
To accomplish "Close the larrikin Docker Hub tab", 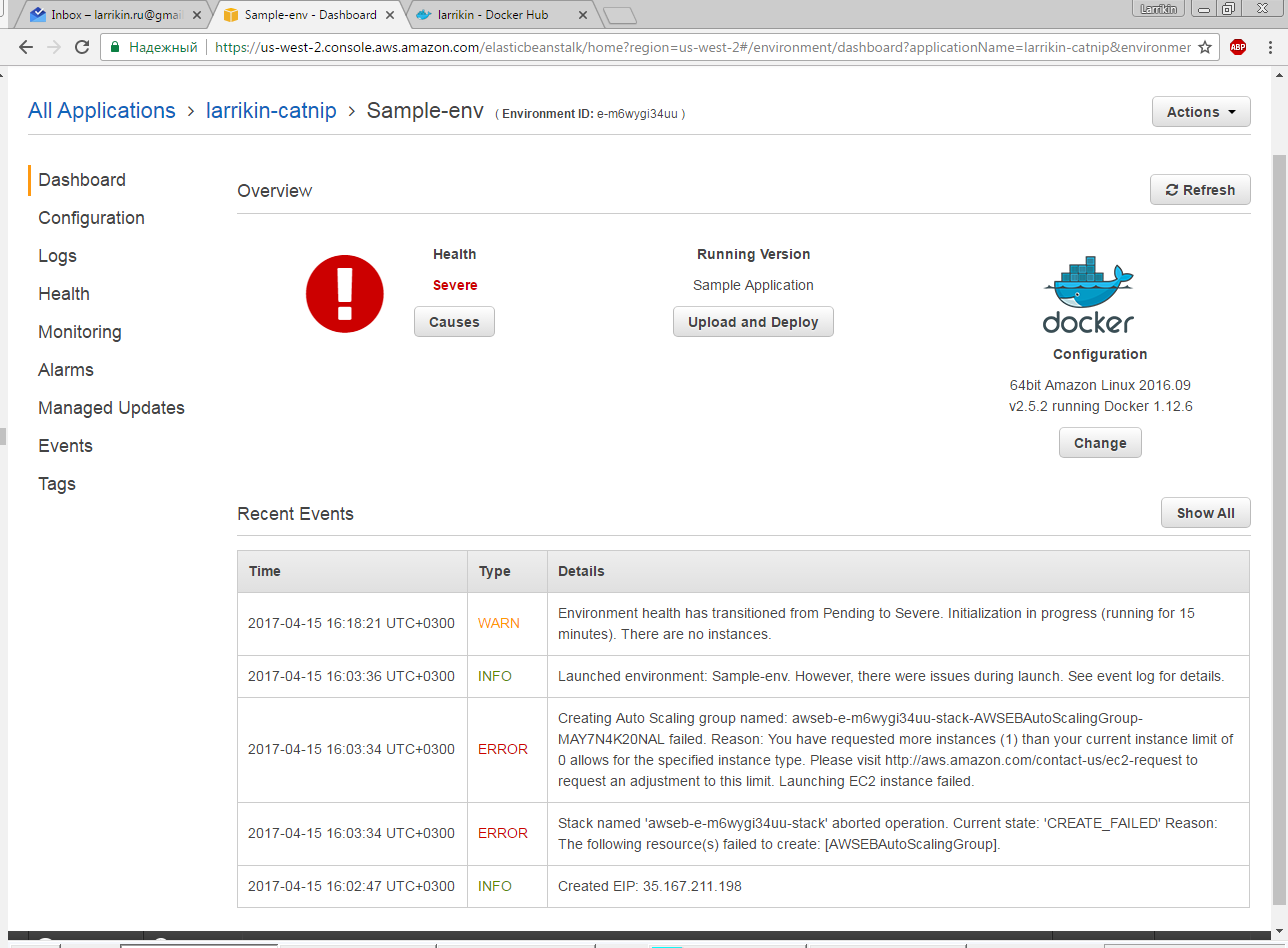I will 583,15.
